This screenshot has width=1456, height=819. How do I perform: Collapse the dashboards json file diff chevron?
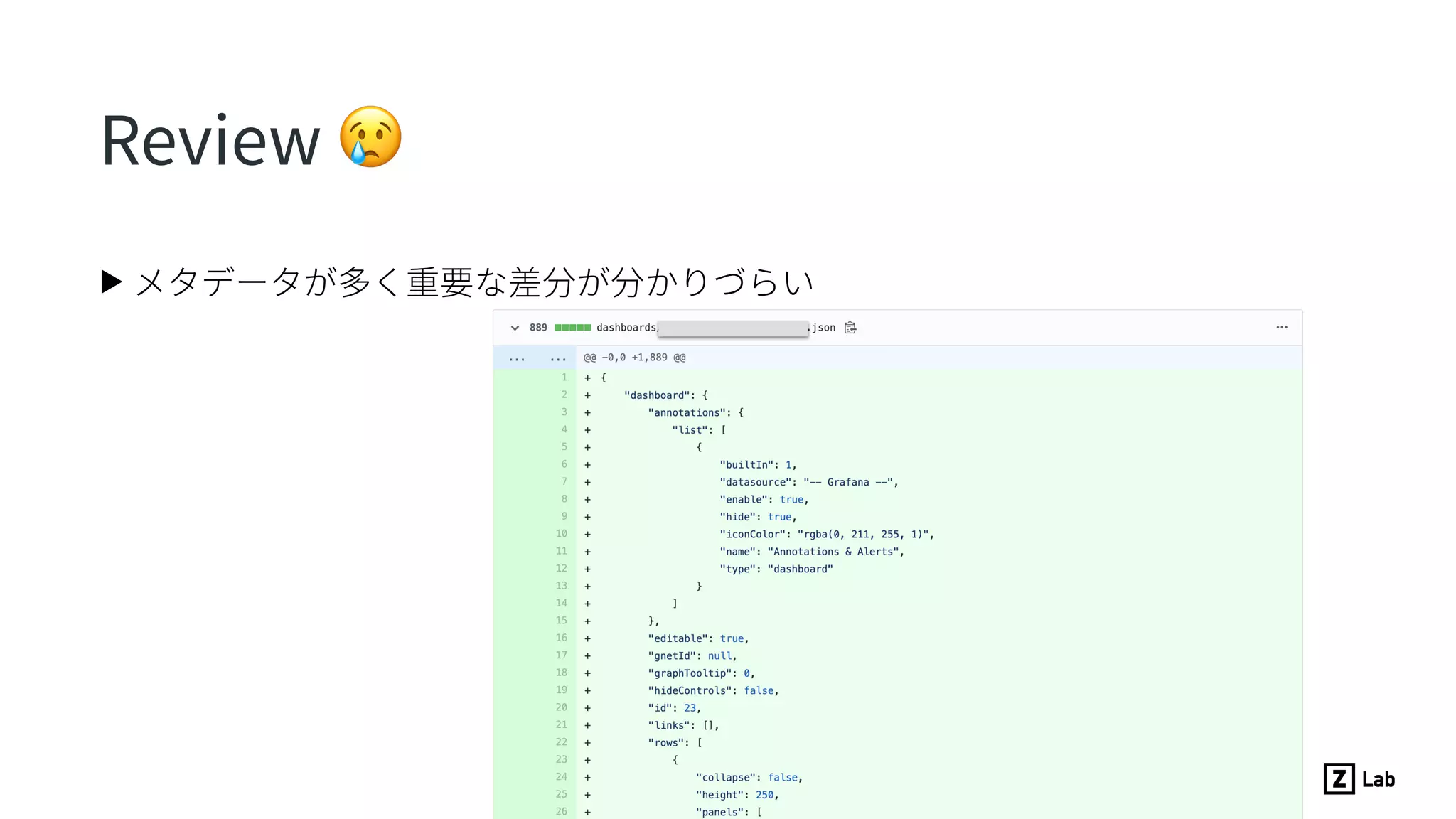pos(515,328)
